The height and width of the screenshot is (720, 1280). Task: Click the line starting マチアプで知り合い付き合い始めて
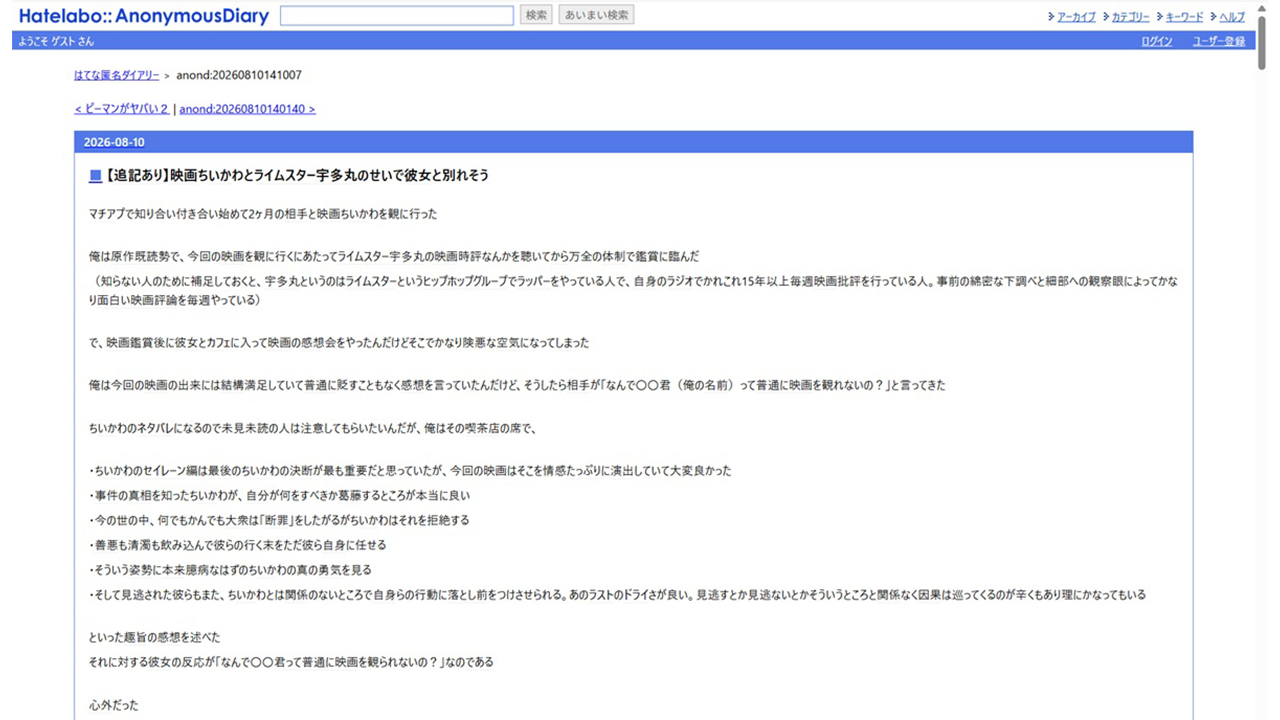point(263,214)
